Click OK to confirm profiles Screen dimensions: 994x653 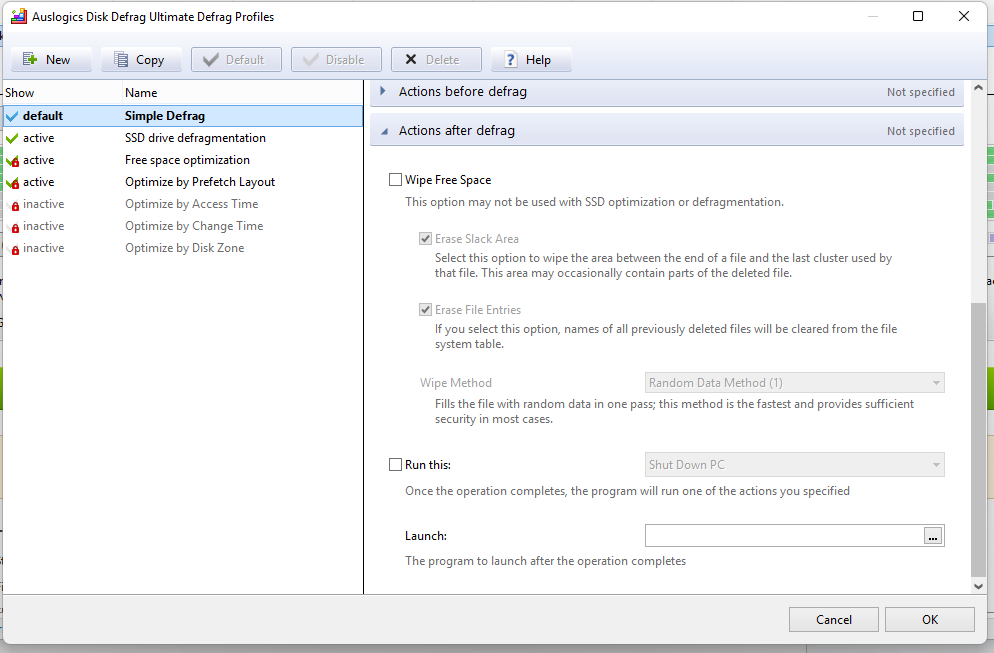click(930, 619)
